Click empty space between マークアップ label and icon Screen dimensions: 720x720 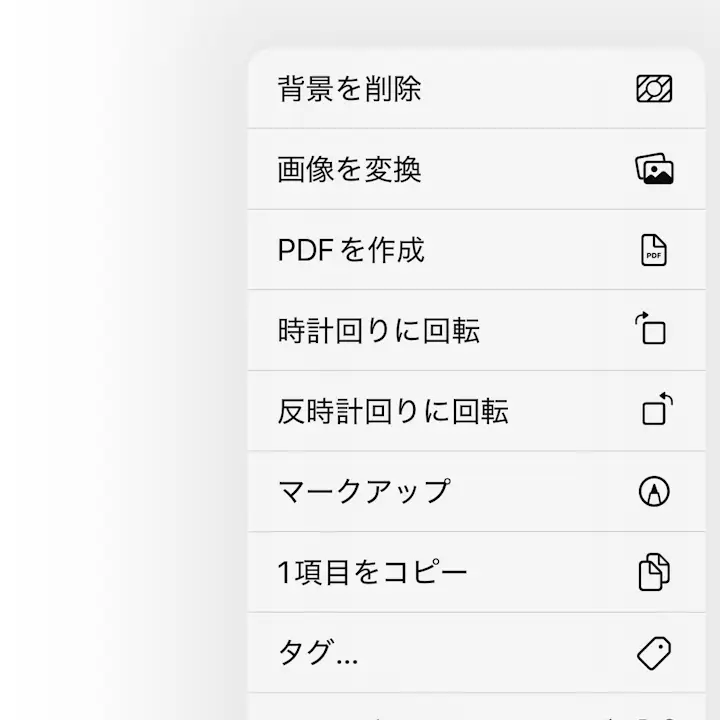click(x=540, y=492)
